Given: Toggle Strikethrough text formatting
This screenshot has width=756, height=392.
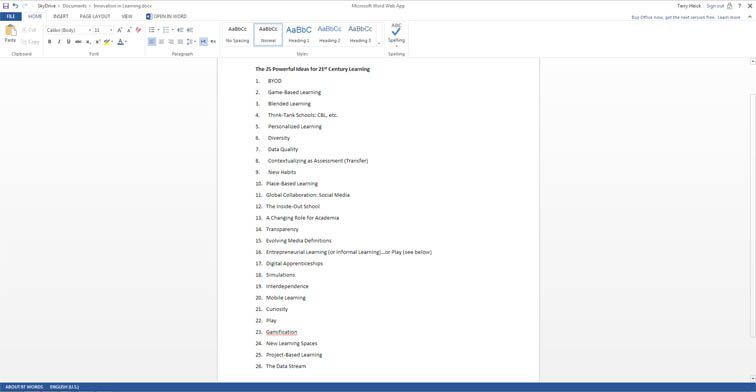Looking at the screenshot, I should pos(78,42).
